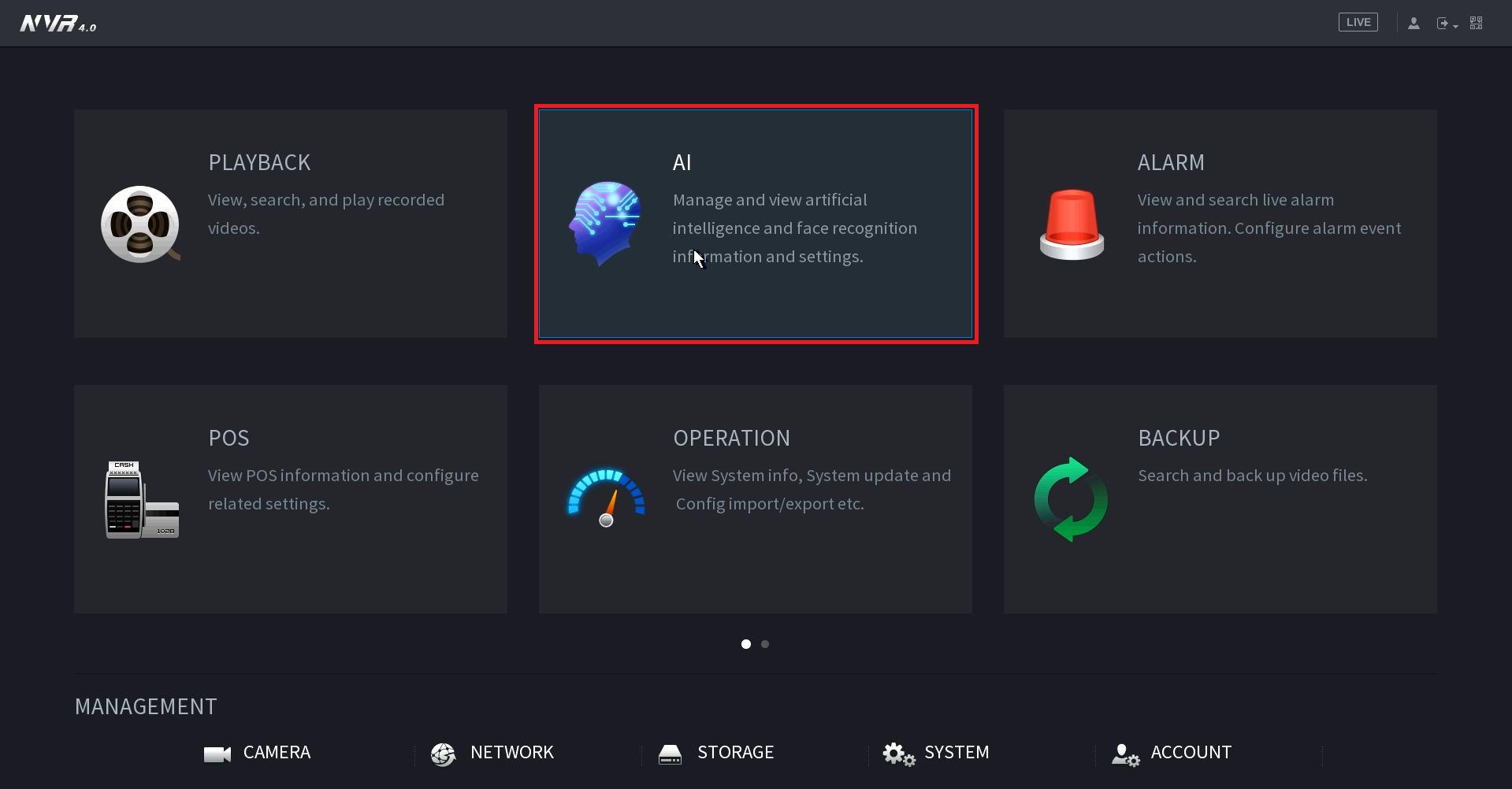The height and width of the screenshot is (789, 1512).
Task: Click the Camera icon in Management
Action: pos(217,754)
